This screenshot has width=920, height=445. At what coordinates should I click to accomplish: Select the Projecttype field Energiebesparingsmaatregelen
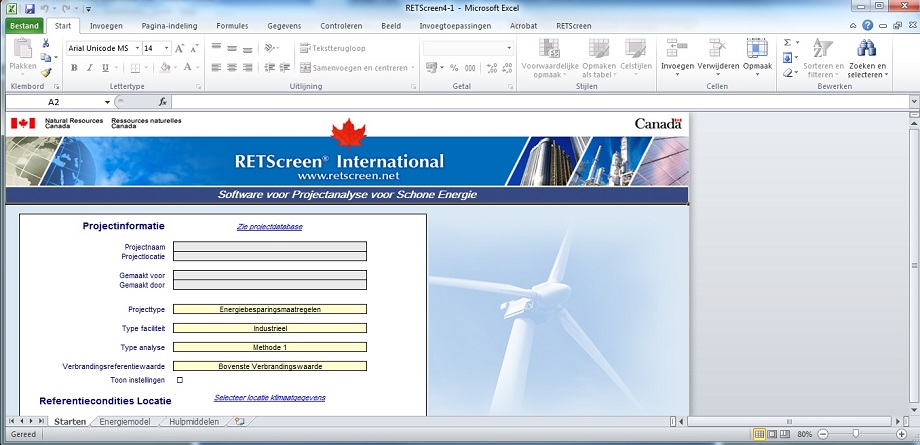click(270, 309)
